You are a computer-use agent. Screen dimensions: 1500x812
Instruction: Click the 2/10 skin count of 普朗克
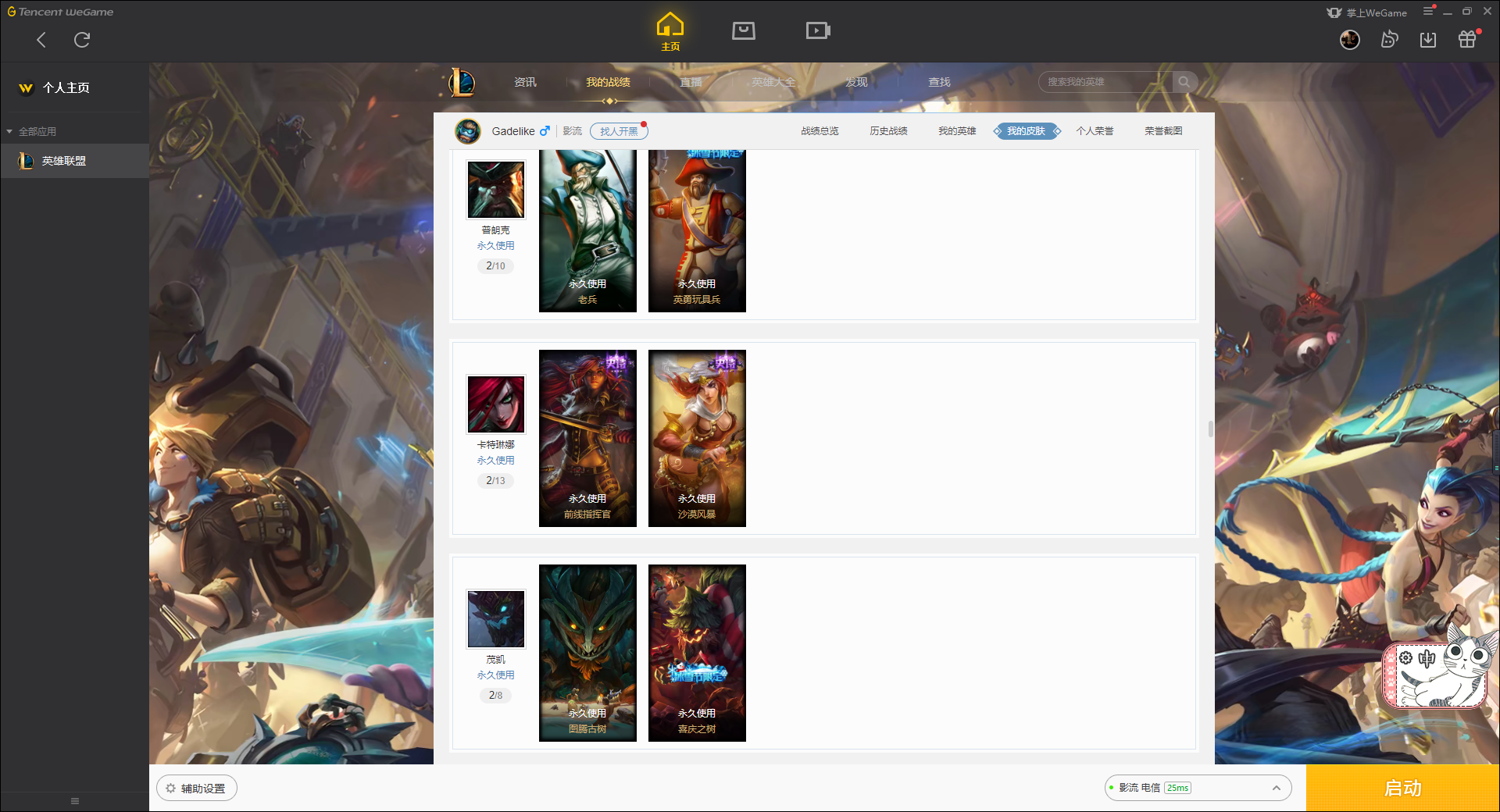point(495,266)
